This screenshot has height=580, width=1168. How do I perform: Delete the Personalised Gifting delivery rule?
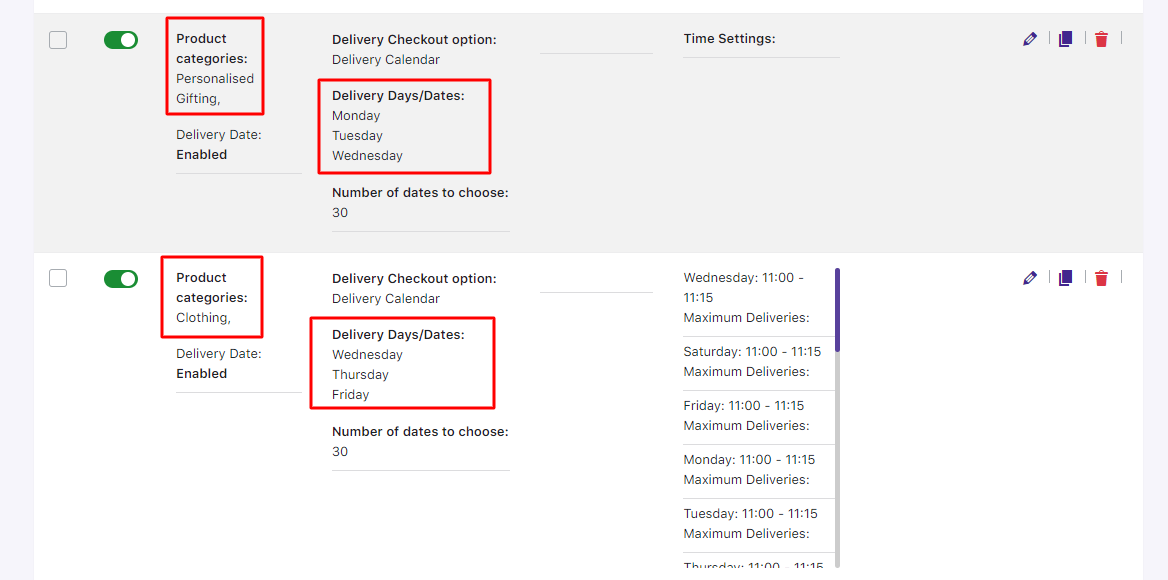[1101, 39]
